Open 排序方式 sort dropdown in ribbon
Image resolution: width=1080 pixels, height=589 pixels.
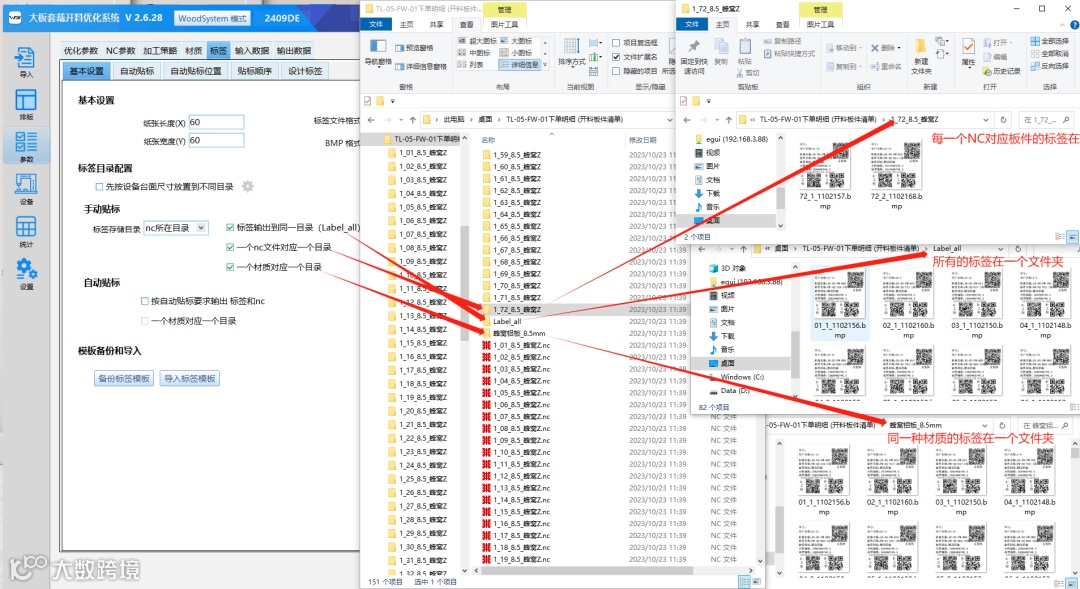[x=571, y=52]
